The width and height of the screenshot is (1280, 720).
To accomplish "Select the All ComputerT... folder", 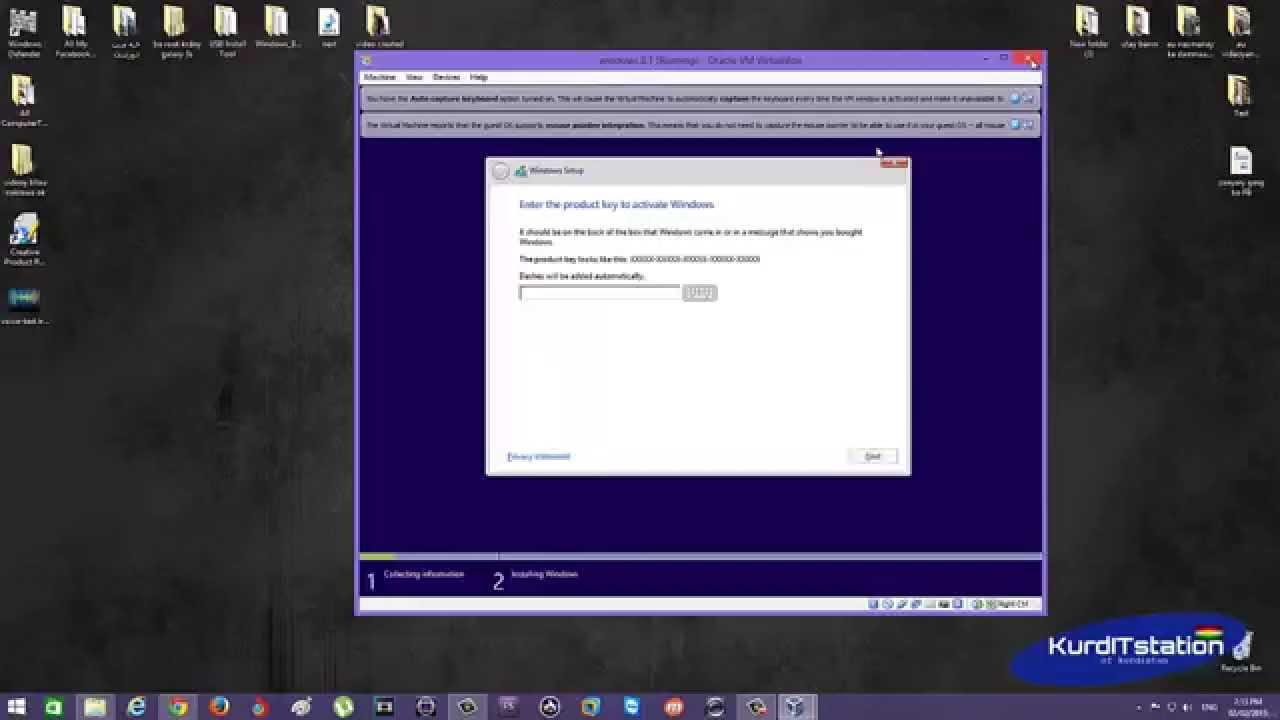I will tap(24, 102).
